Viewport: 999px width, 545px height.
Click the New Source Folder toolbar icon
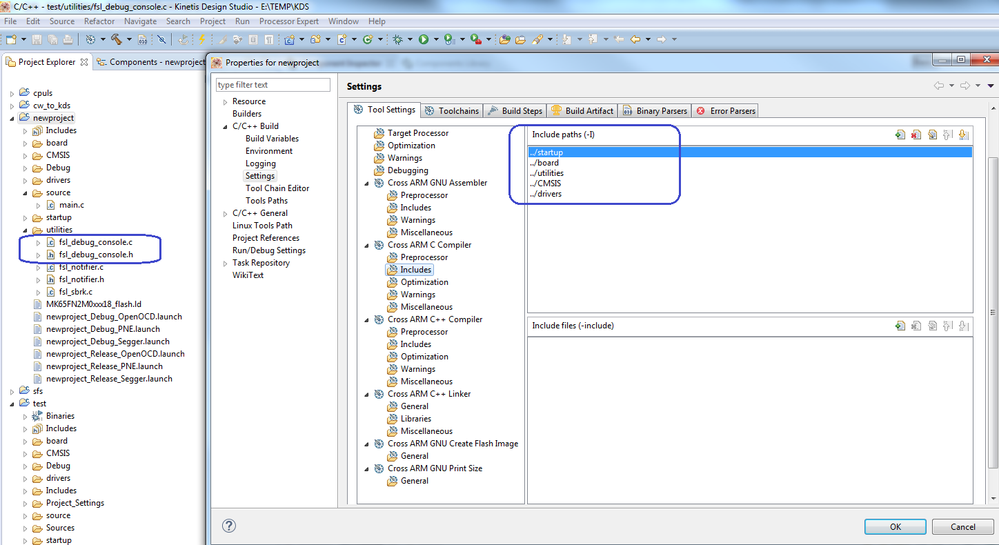point(315,40)
